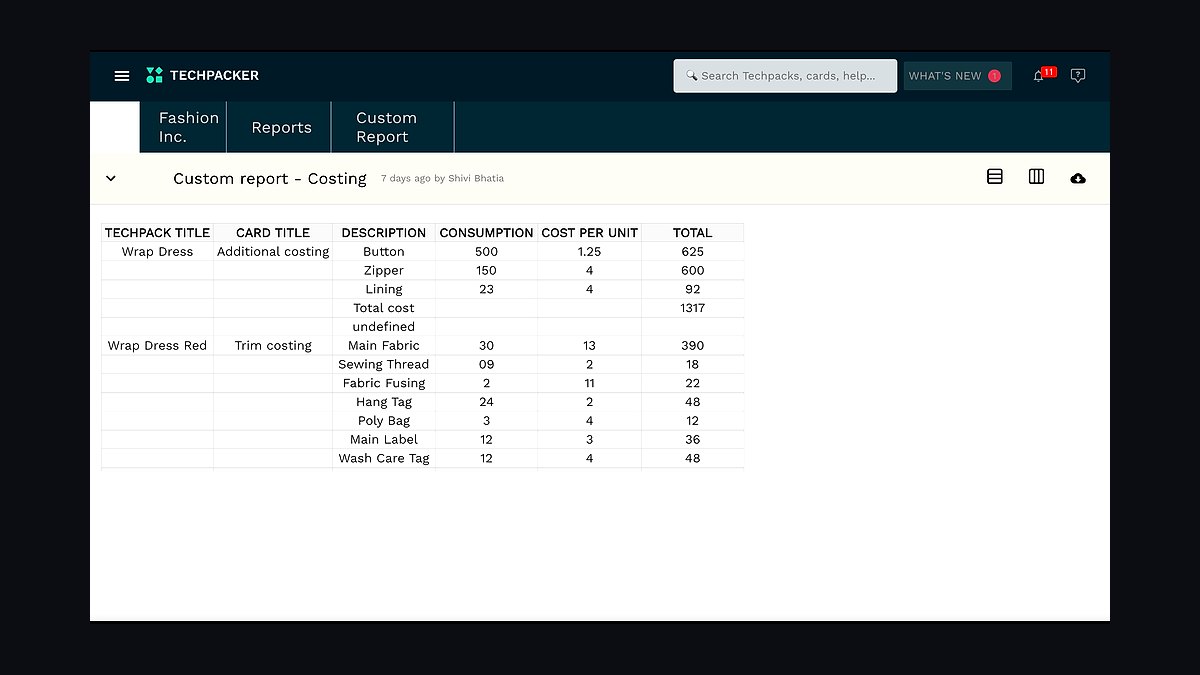Click the TOTAL column header
The width and height of the screenshot is (1200, 675).
click(x=692, y=233)
